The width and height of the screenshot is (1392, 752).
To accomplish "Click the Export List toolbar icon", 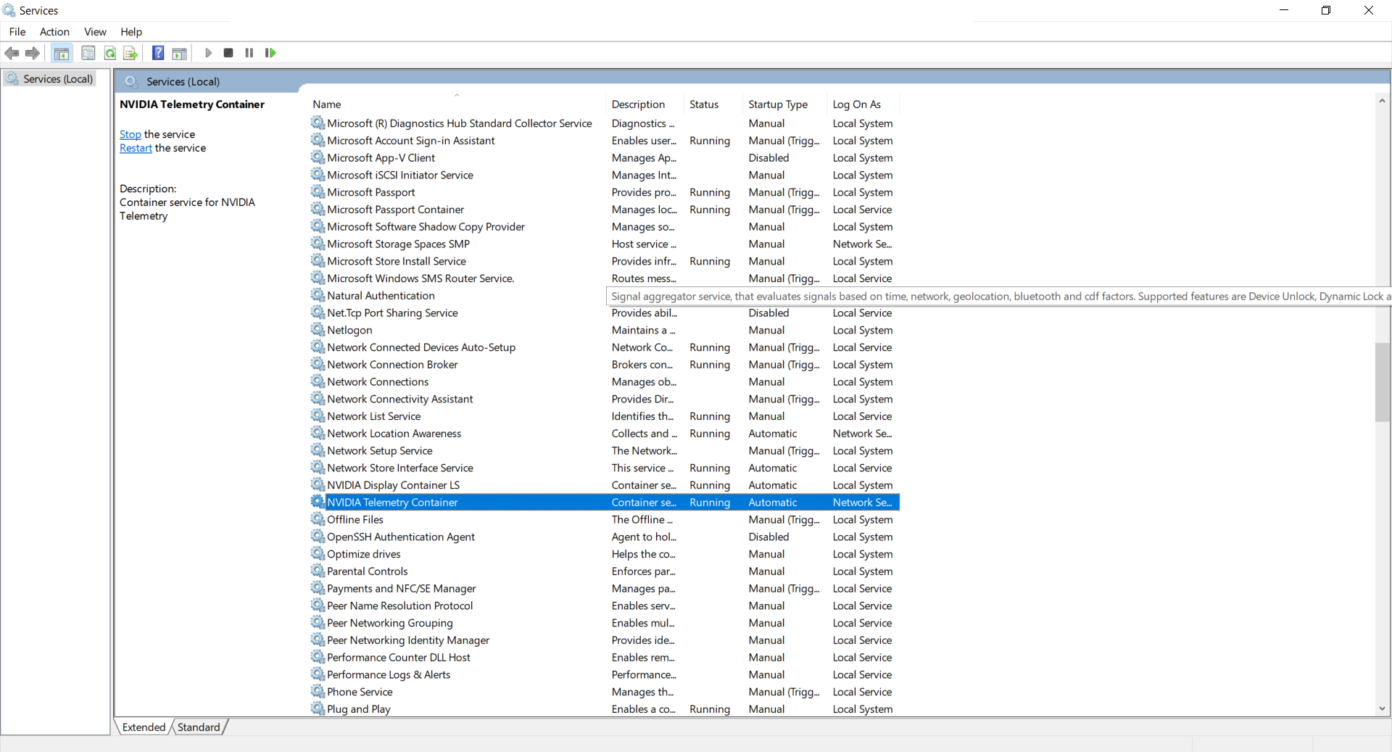I will click(x=130, y=53).
